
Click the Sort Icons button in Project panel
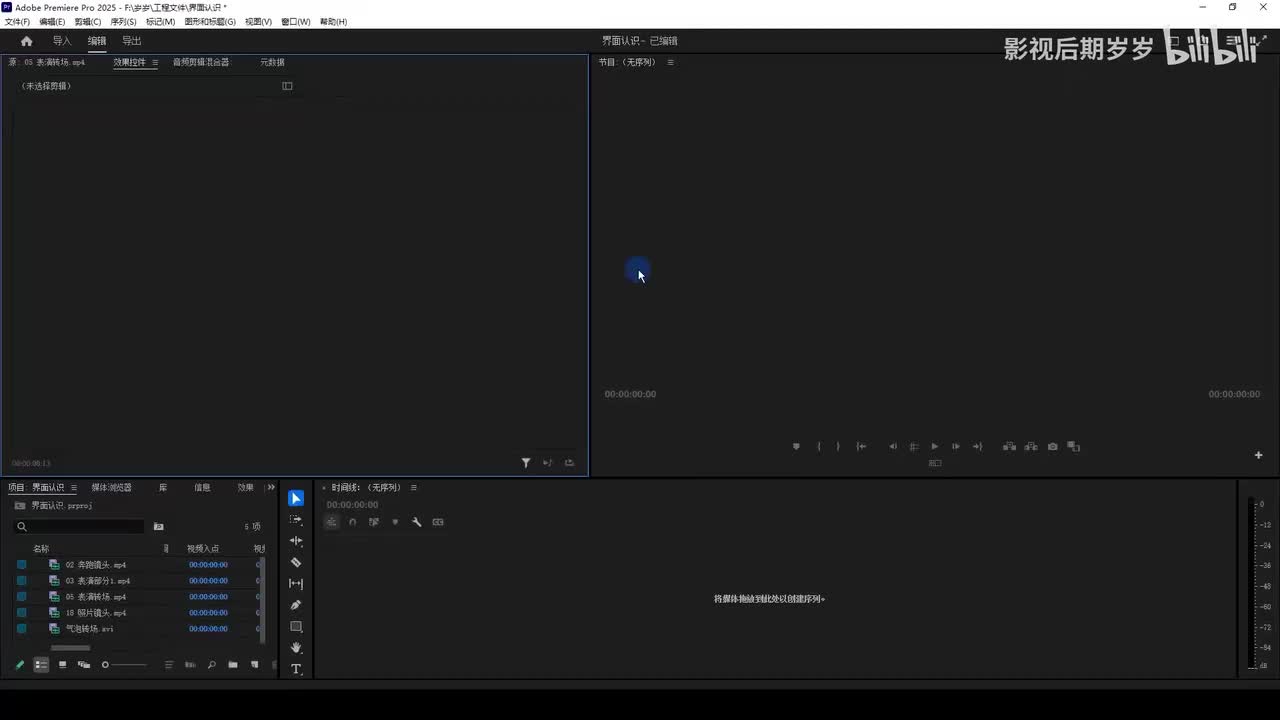coord(168,665)
